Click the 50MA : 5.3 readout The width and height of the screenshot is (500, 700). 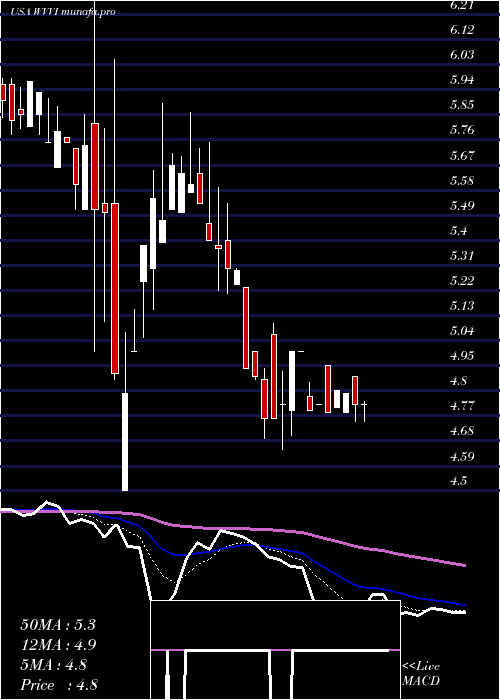coord(58,625)
